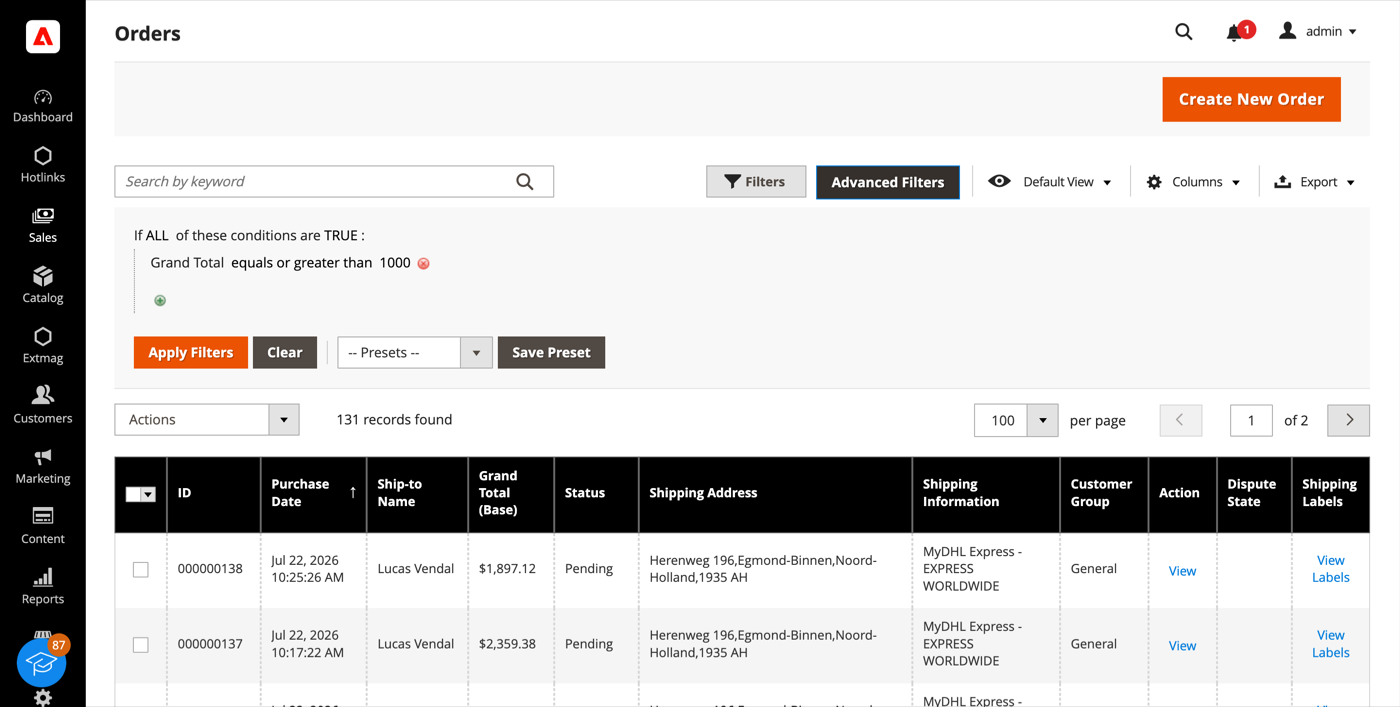
Task: Open the Presets dropdown
Action: coord(415,352)
